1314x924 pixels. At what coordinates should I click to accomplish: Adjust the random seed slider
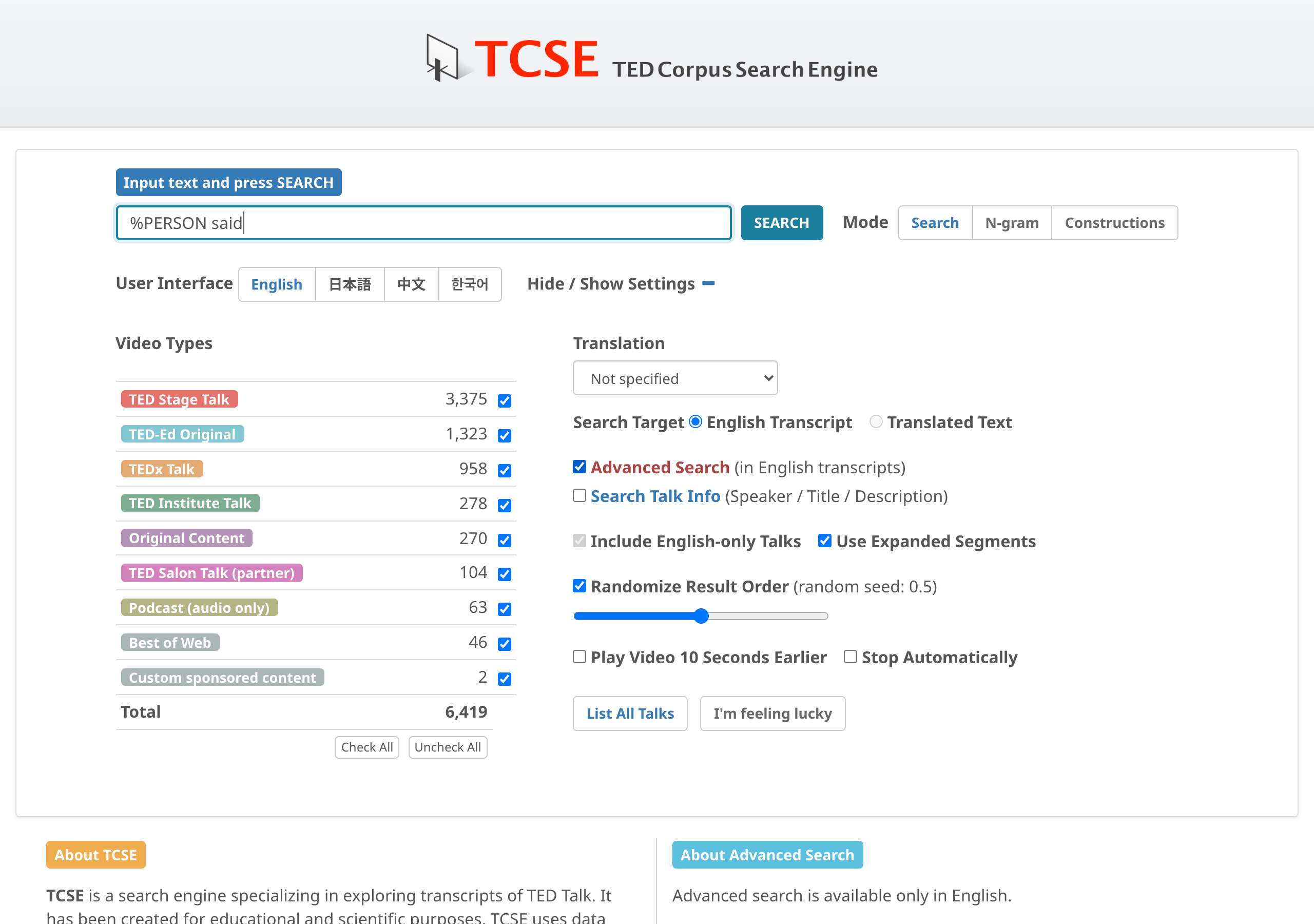point(701,615)
